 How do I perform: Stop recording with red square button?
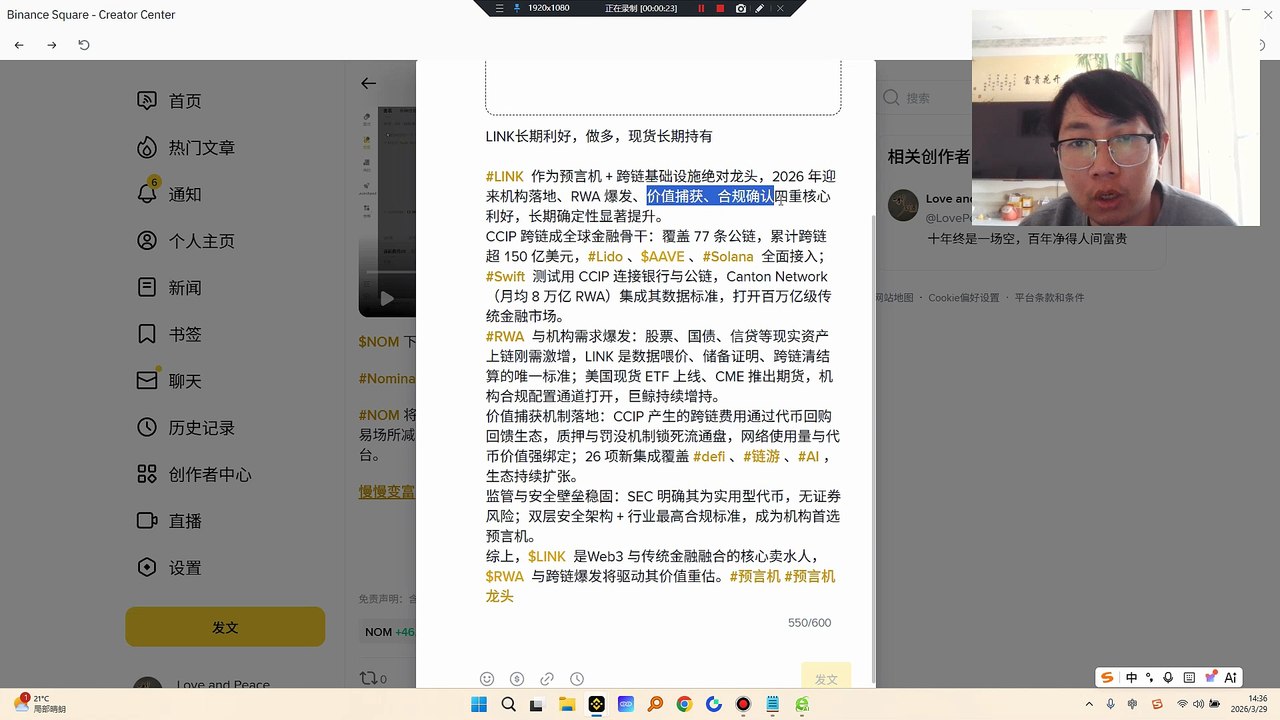720,8
